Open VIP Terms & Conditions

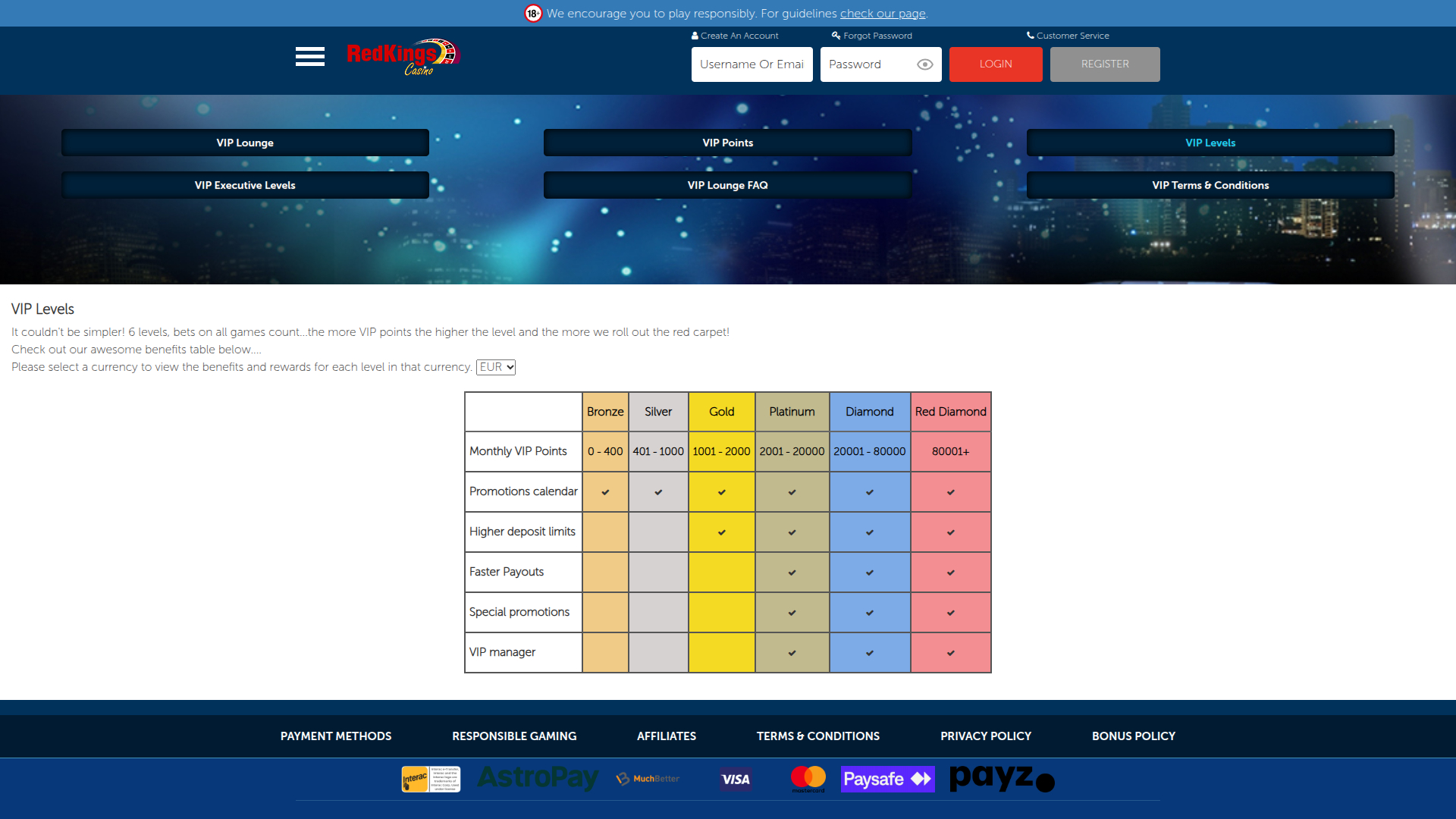pyautogui.click(x=1210, y=185)
